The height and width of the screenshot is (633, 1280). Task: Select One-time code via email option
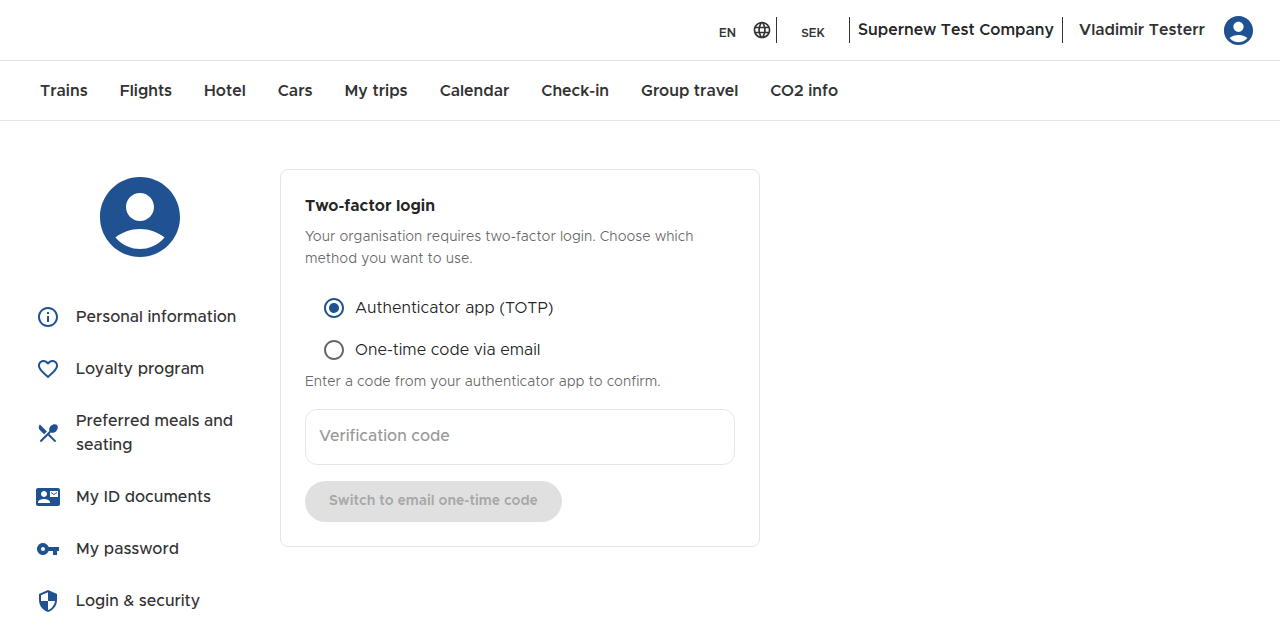point(334,350)
